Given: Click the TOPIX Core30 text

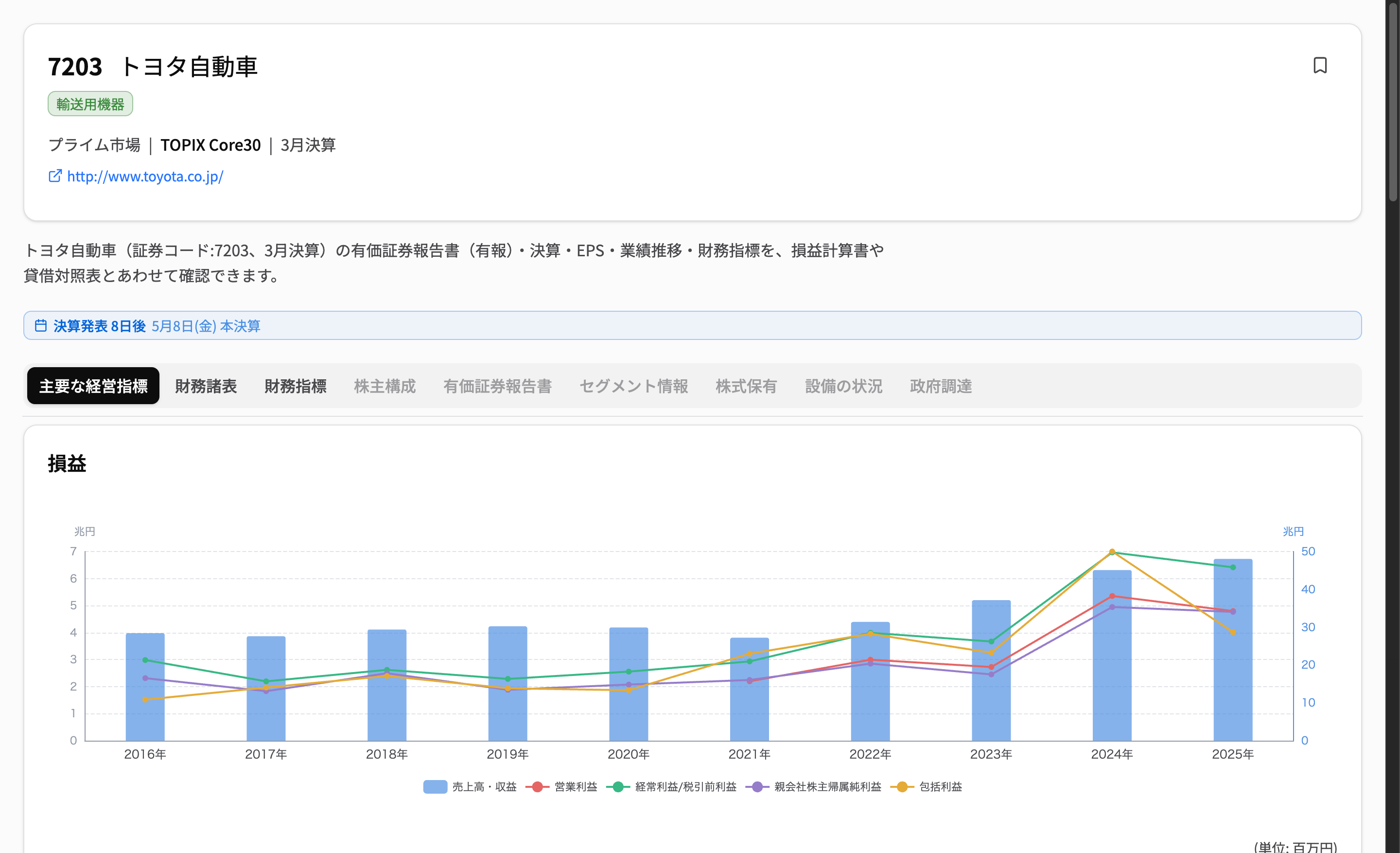Looking at the screenshot, I should click(x=211, y=145).
